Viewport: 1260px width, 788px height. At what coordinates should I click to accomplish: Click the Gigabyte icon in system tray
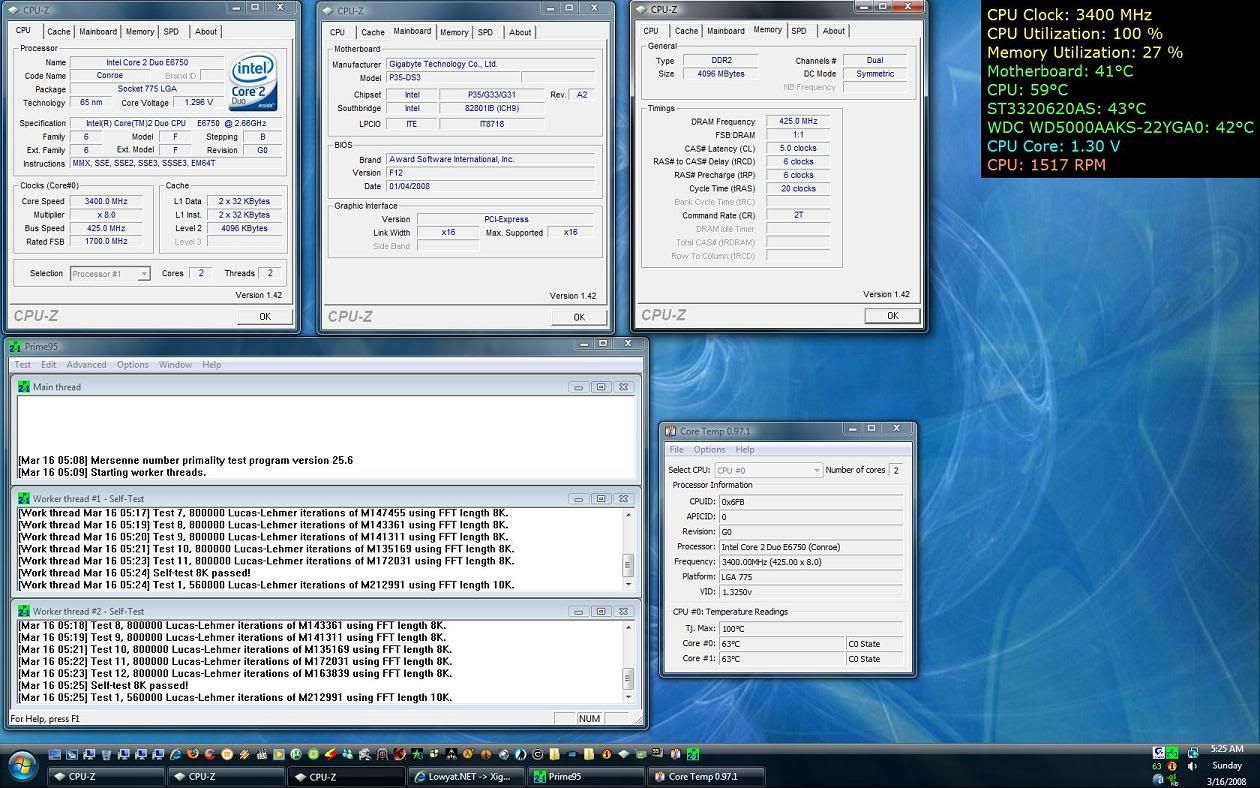(1158, 753)
